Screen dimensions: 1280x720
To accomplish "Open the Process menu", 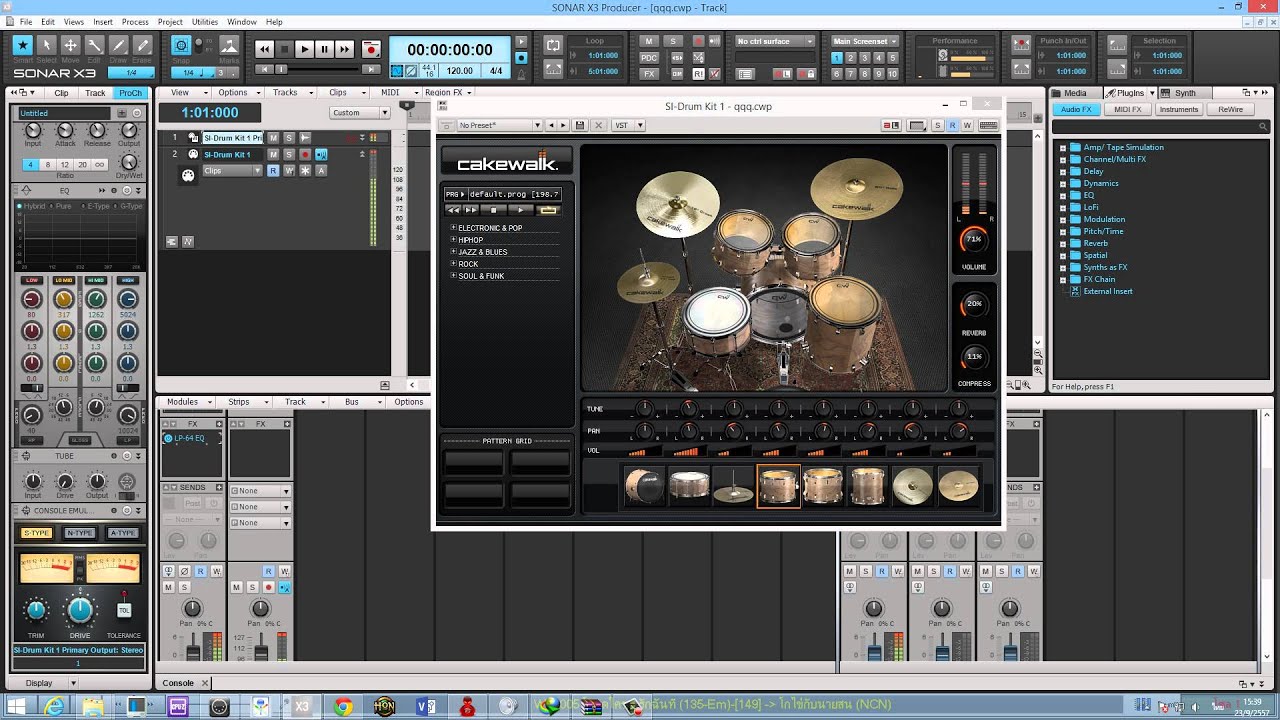I will click(135, 21).
